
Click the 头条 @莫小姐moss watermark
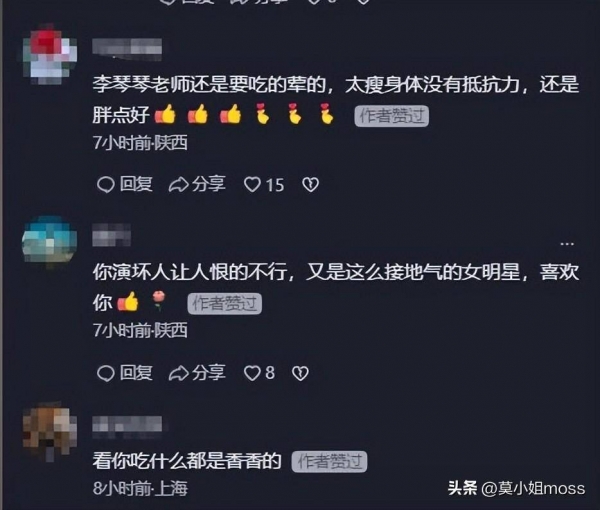[516, 488]
